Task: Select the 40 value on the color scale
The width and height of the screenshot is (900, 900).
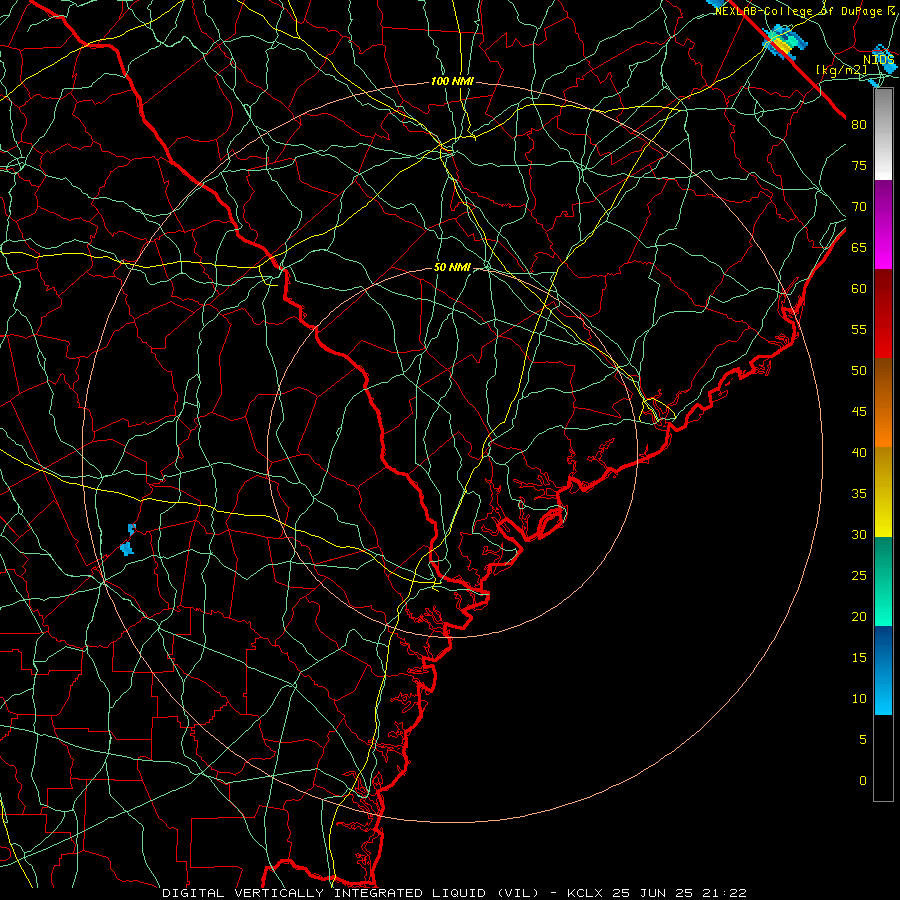Action: pos(859,452)
